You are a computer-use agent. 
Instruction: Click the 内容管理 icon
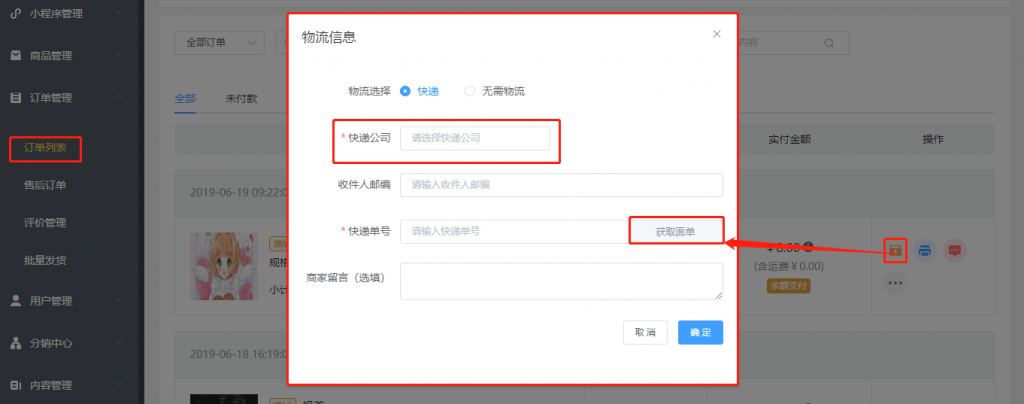16,385
